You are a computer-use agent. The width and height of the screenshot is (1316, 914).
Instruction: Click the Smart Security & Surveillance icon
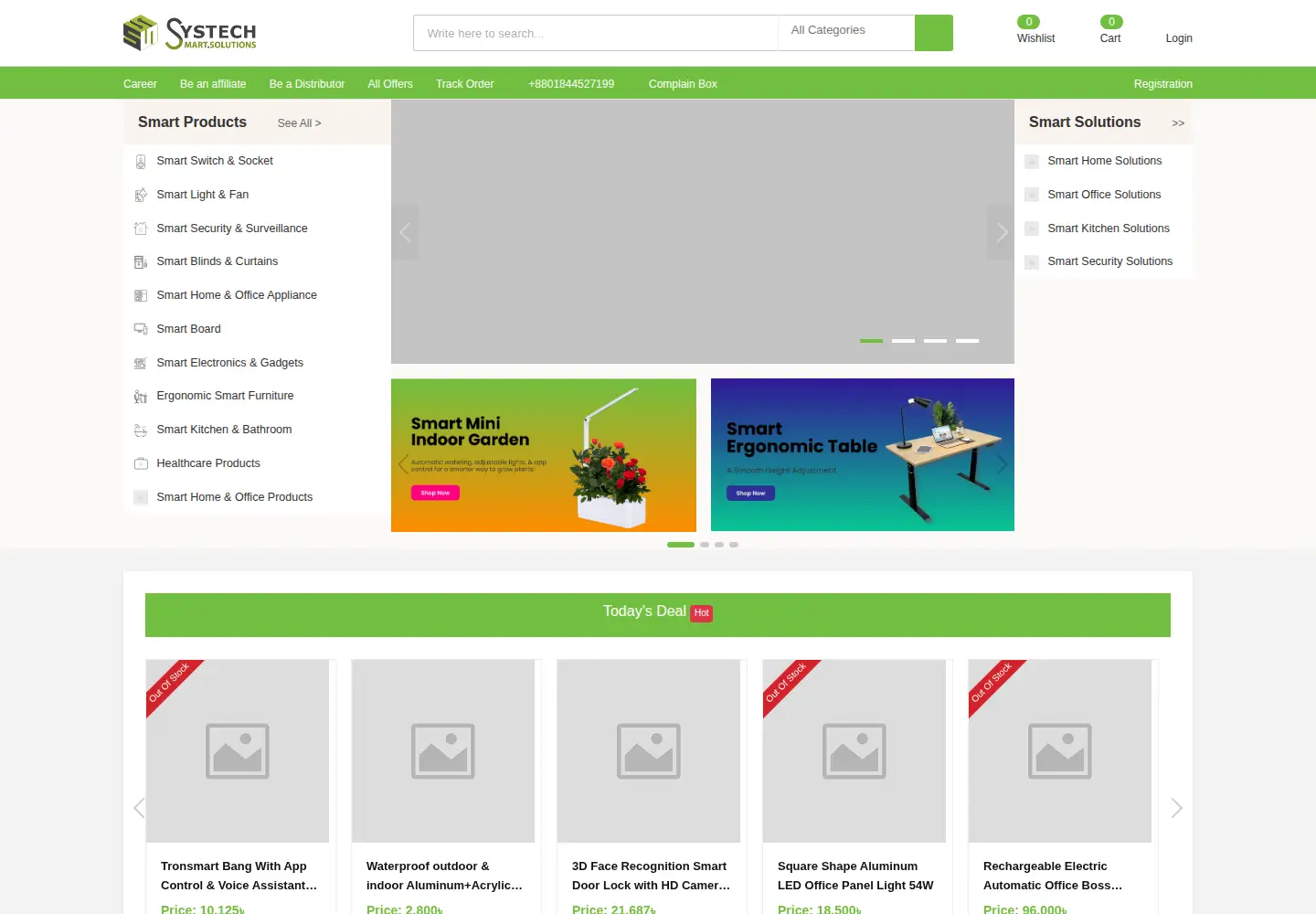tap(141, 228)
